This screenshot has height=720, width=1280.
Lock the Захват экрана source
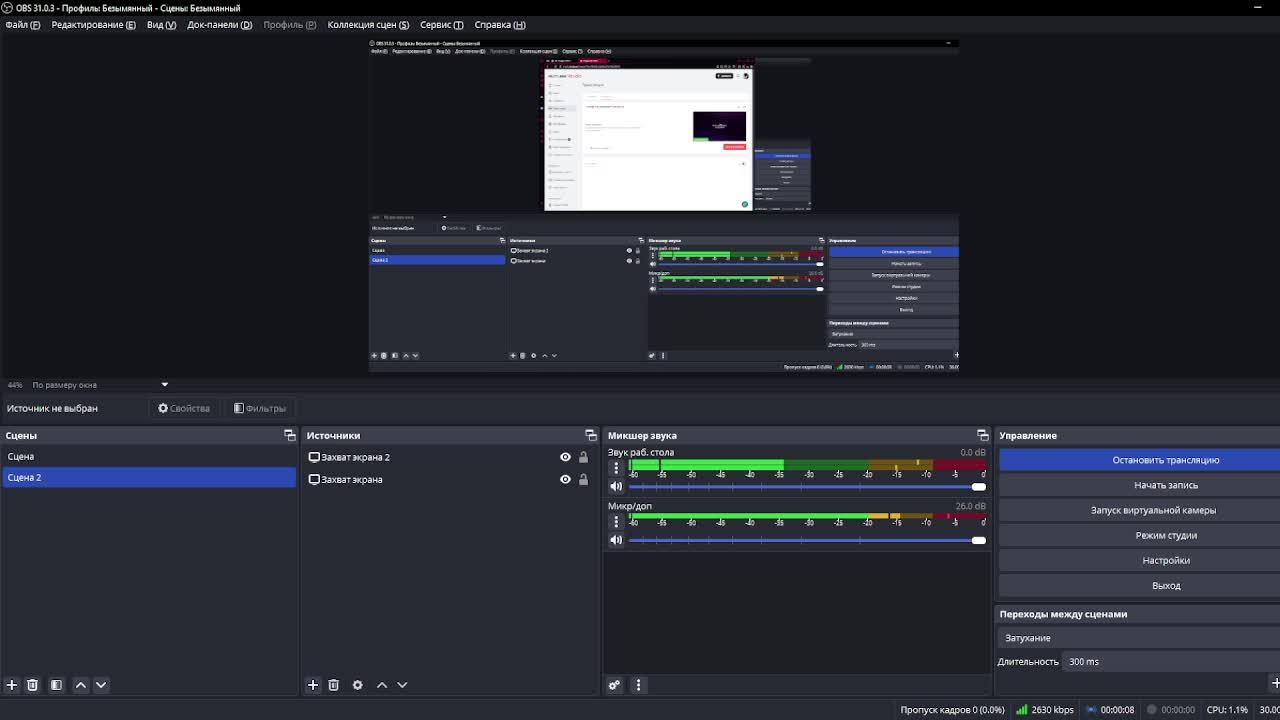click(x=584, y=479)
